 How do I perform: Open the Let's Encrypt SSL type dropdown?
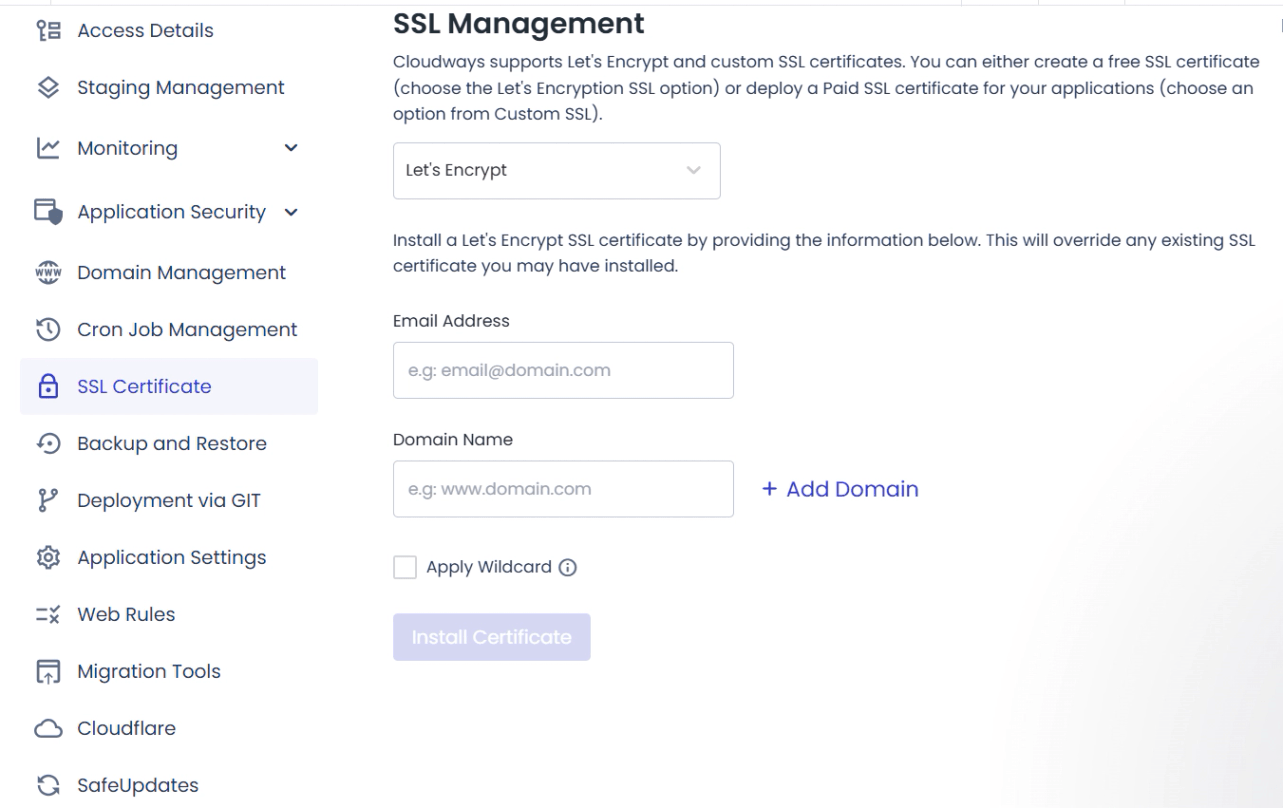pyautogui.click(x=556, y=171)
